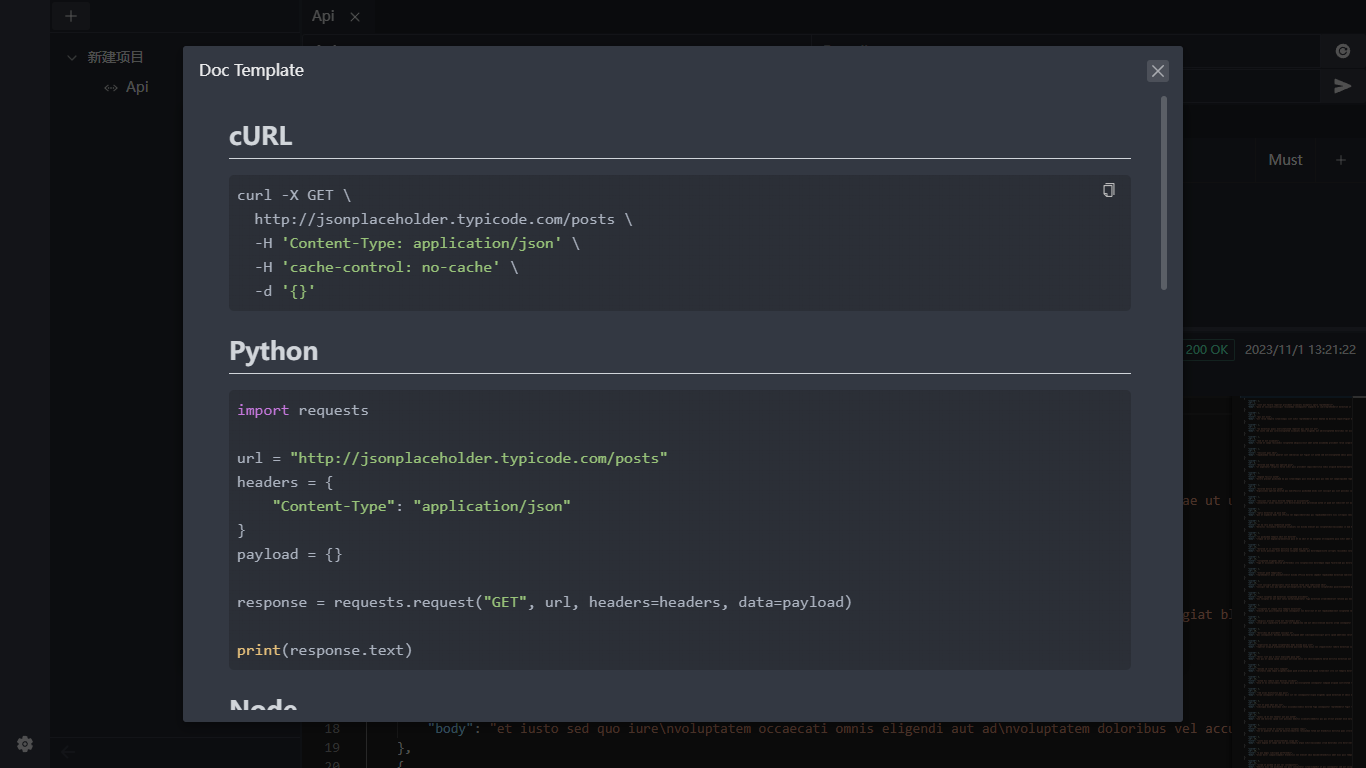Image resolution: width=1366 pixels, height=768 pixels.
Task: Click the "body" key in response JSON
Action: [x=451, y=729]
